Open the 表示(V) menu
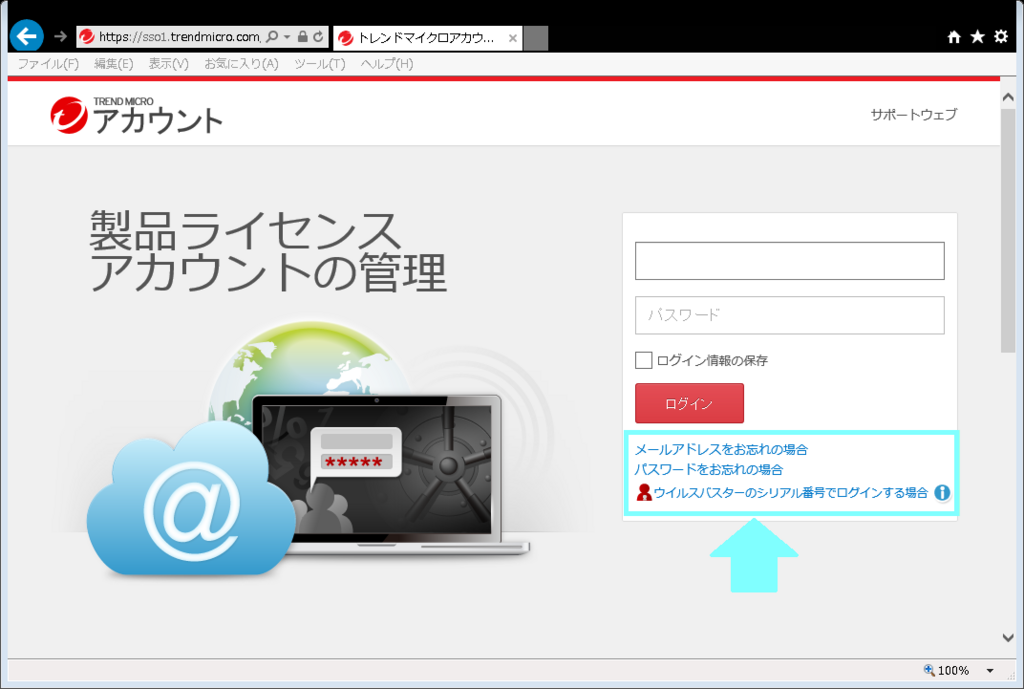Image resolution: width=1024 pixels, height=689 pixels. tap(168, 63)
